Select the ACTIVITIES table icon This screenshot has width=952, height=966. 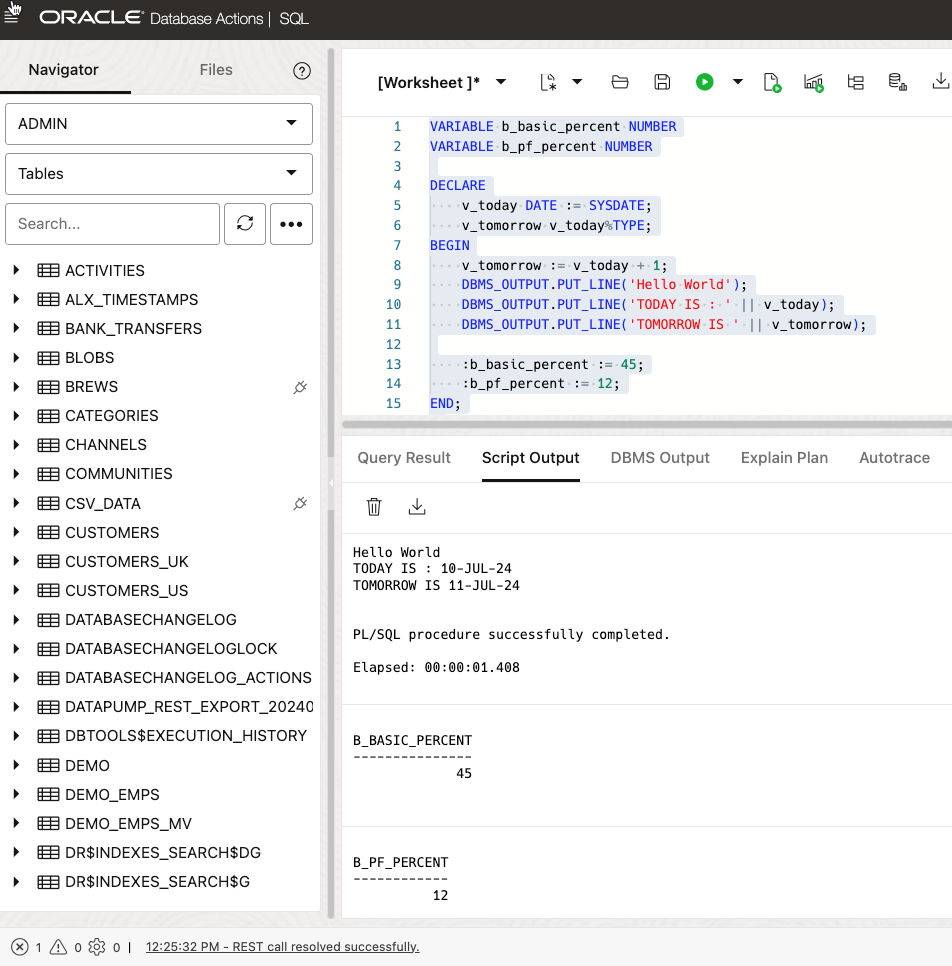point(48,270)
